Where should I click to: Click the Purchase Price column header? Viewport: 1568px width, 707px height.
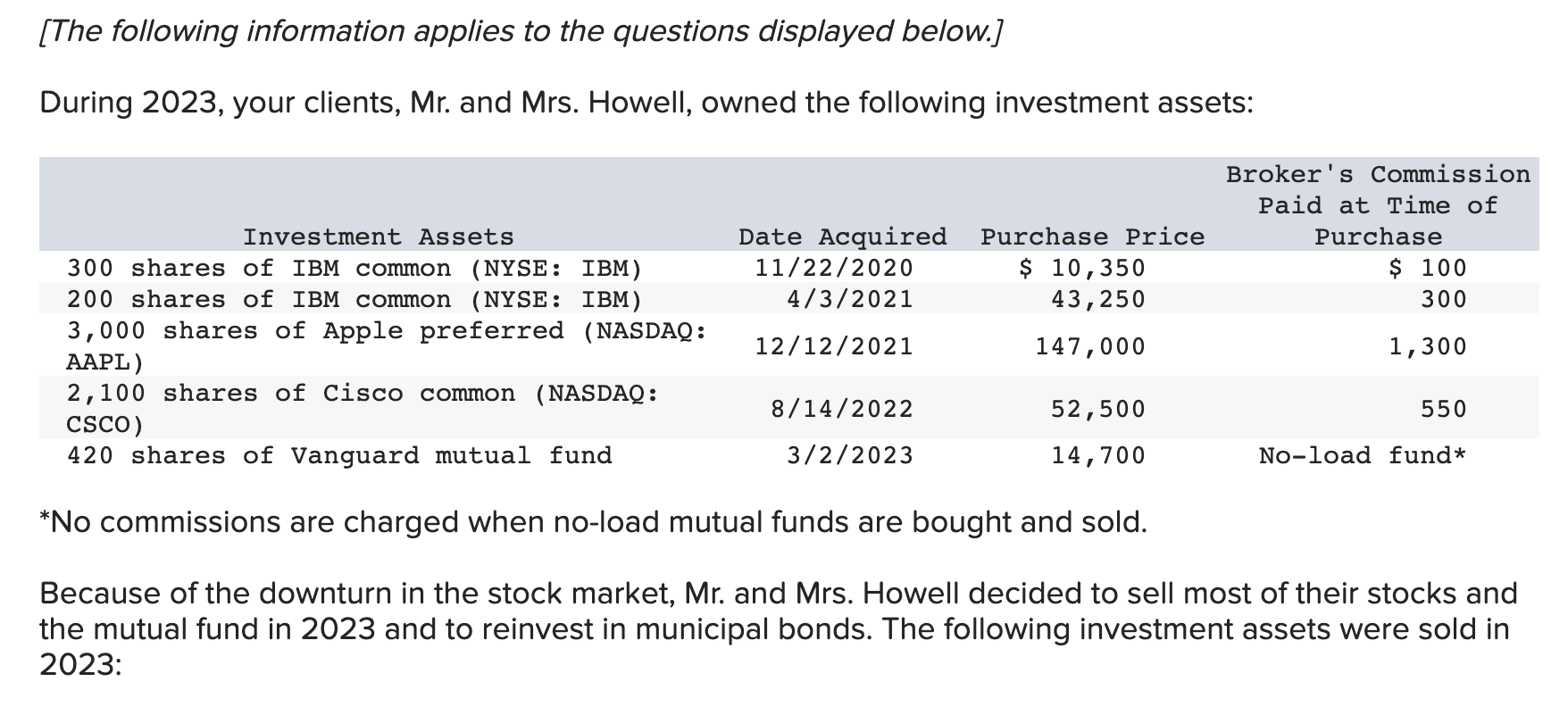click(1092, 237)
